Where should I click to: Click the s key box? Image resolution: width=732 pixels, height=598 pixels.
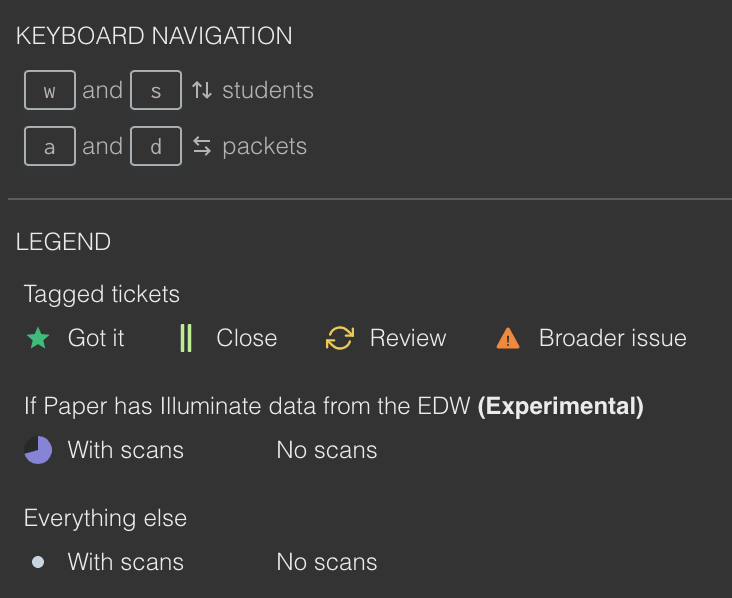point(156,90)
